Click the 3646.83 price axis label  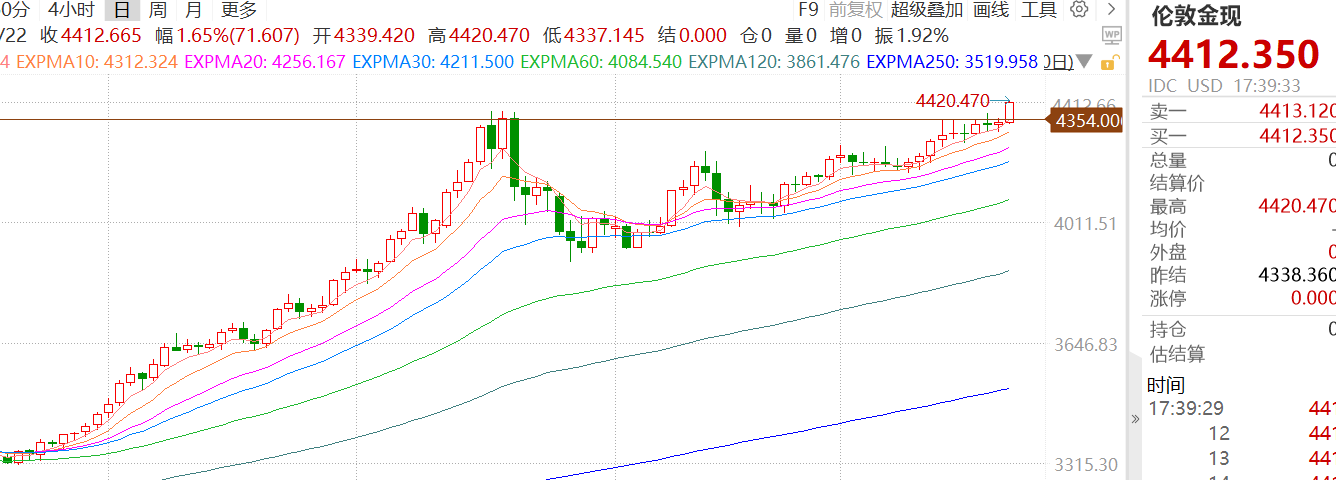(x=1085, y=345)
